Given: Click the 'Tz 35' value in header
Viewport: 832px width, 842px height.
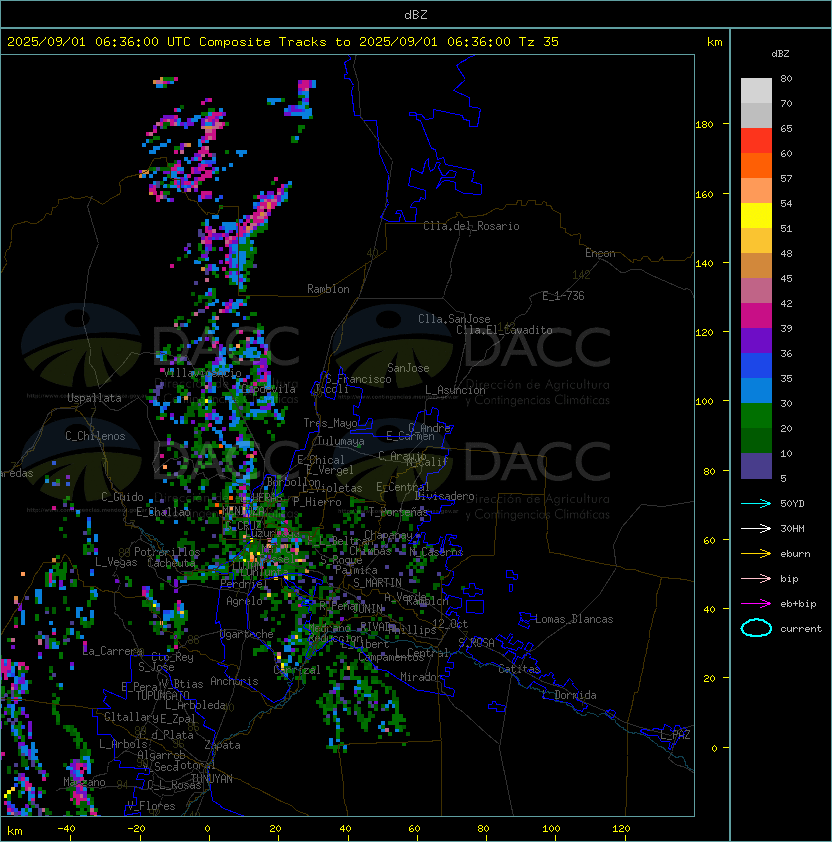Looking at the screenshot, I should tap(539, 42).
